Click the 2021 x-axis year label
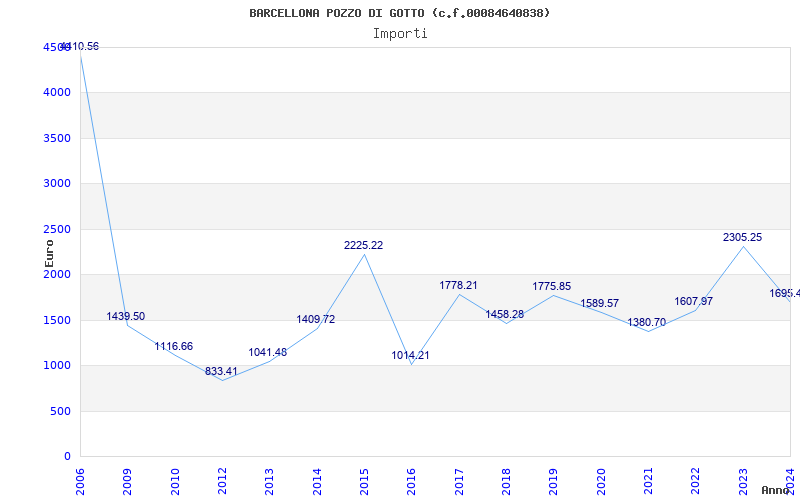 click(648, 481)
